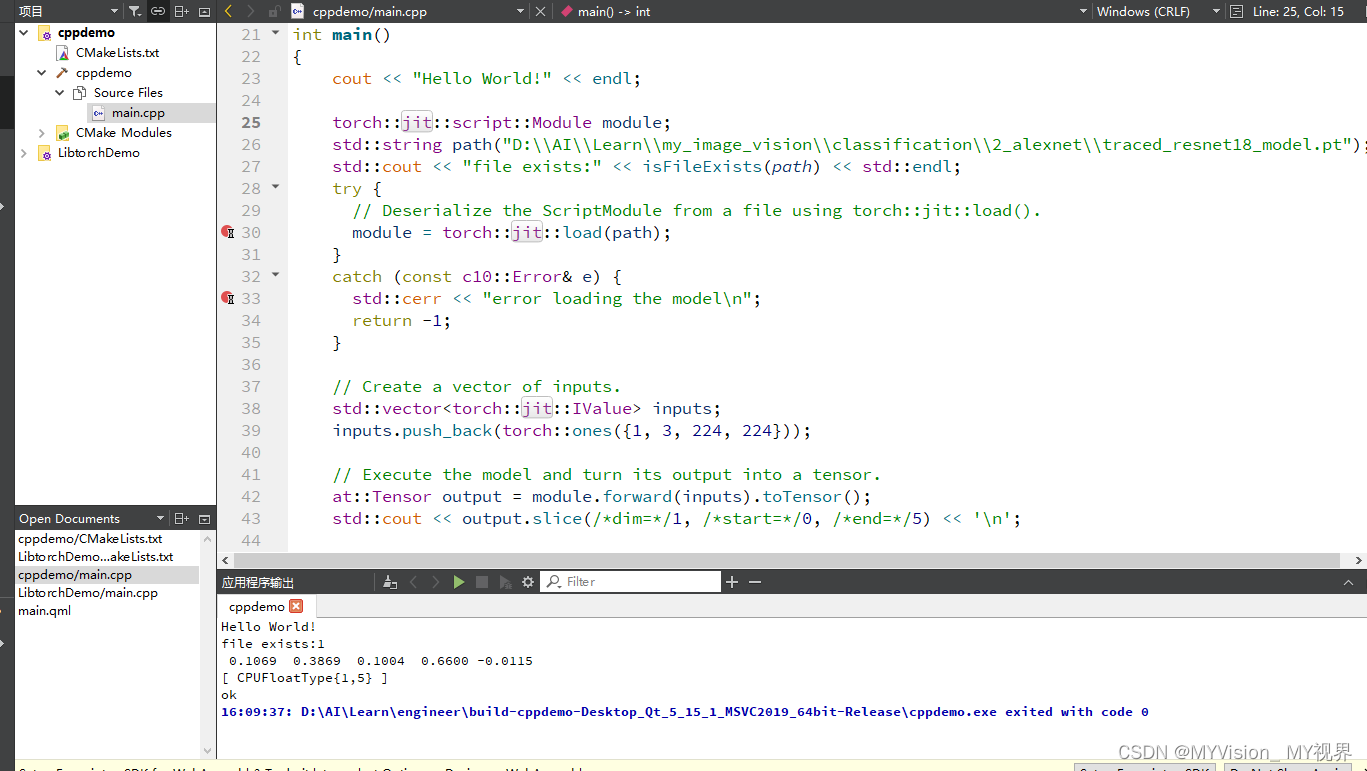Increase output font size with plus
The width and height of the screenshot is (1367, 771).
pyautogui.click(x=732, y=581)
